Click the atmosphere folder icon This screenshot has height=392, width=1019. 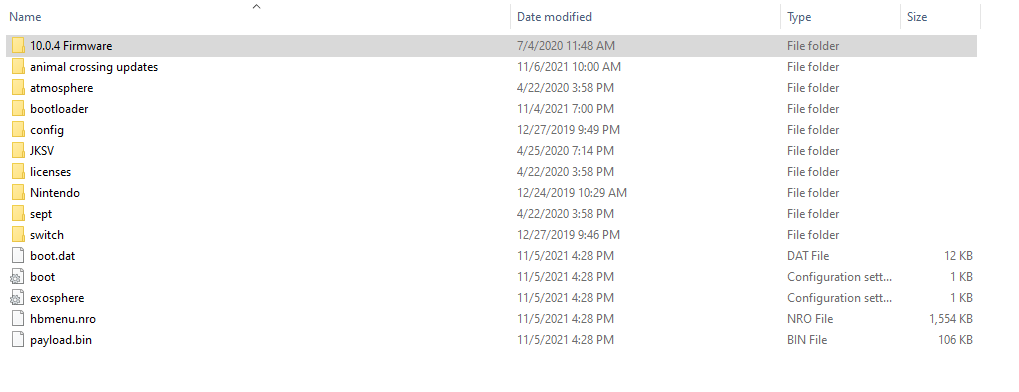18,88
